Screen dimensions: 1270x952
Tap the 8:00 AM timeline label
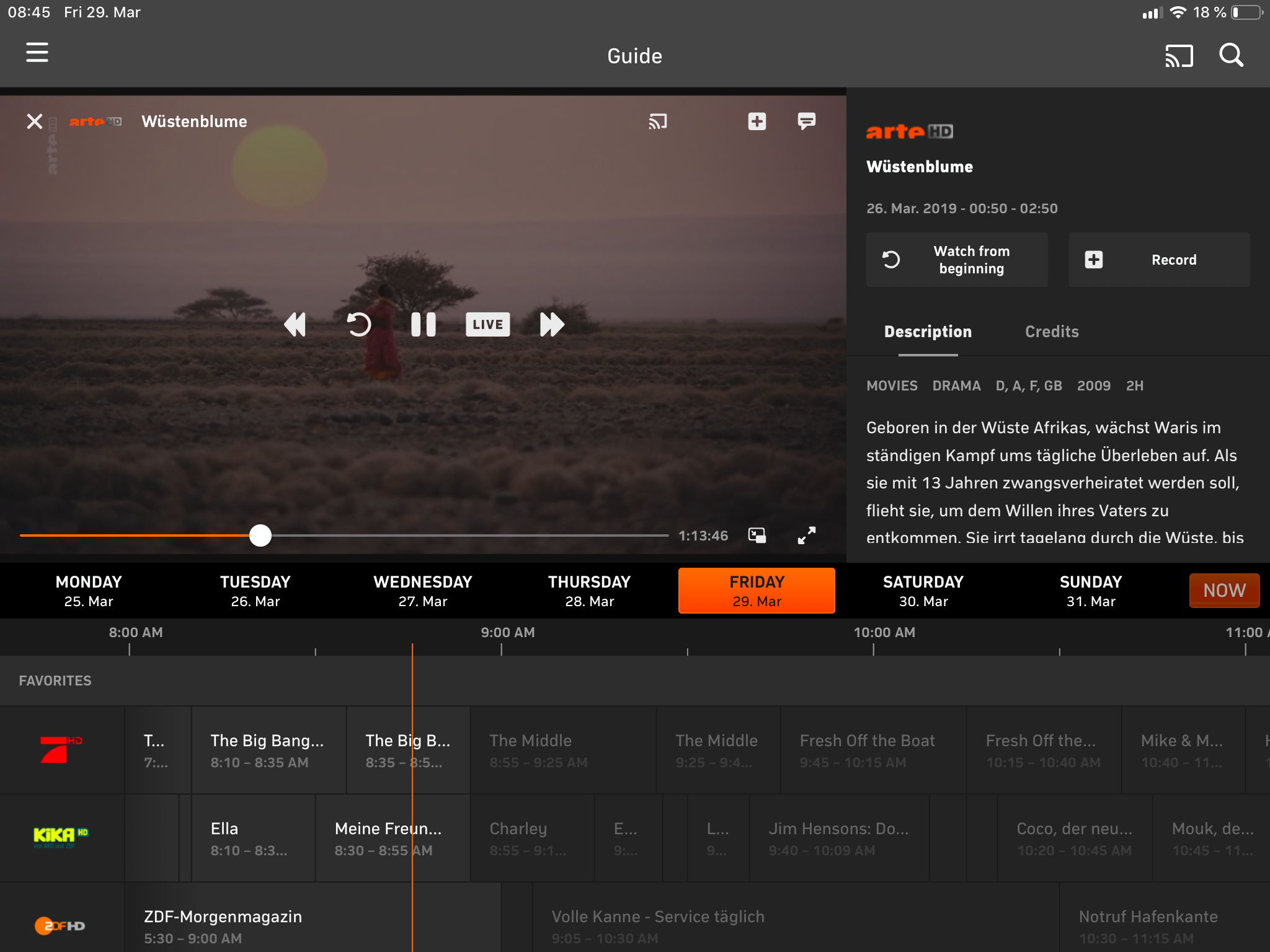point(136,633)
